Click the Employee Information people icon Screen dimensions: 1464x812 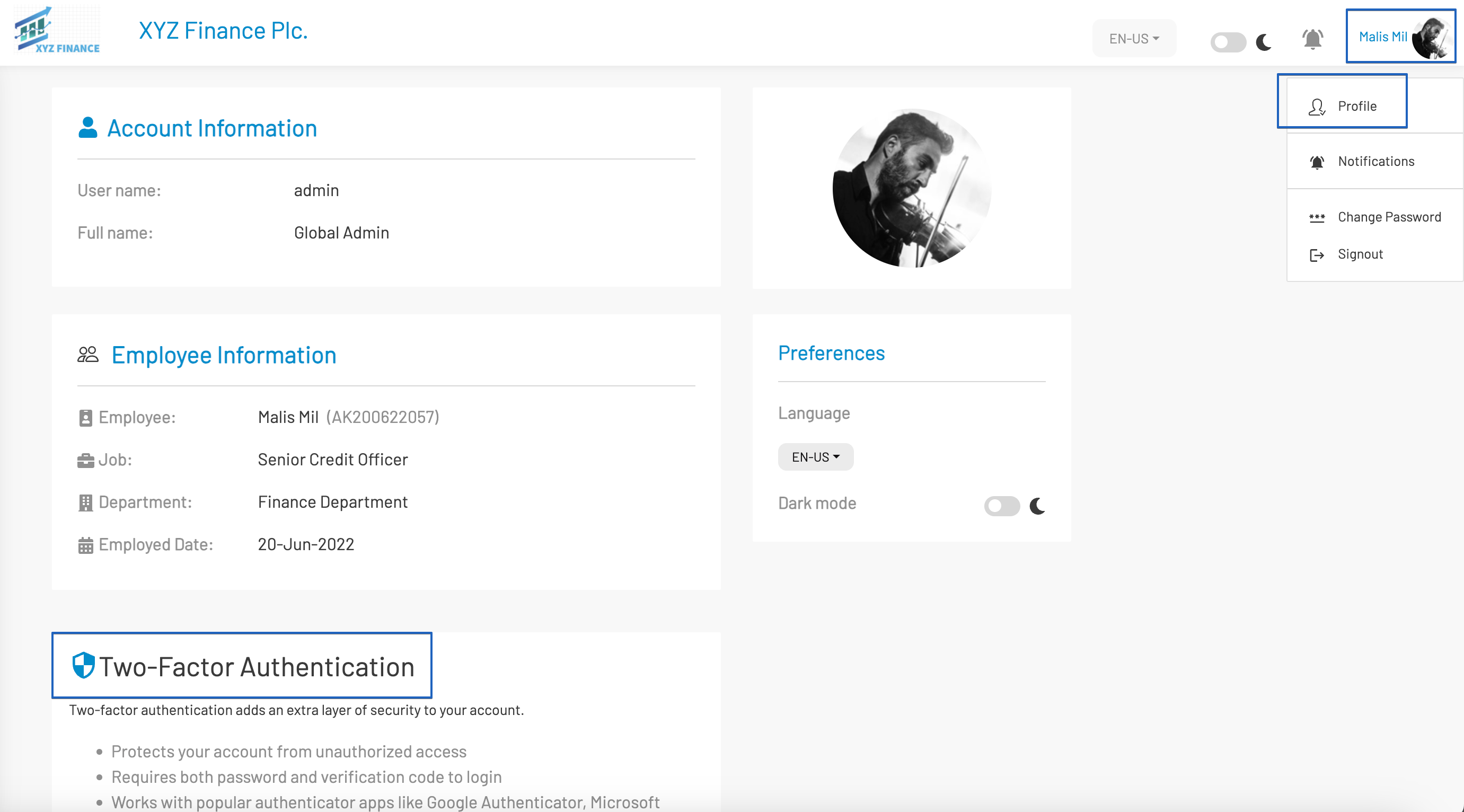[x=88, y=355]
